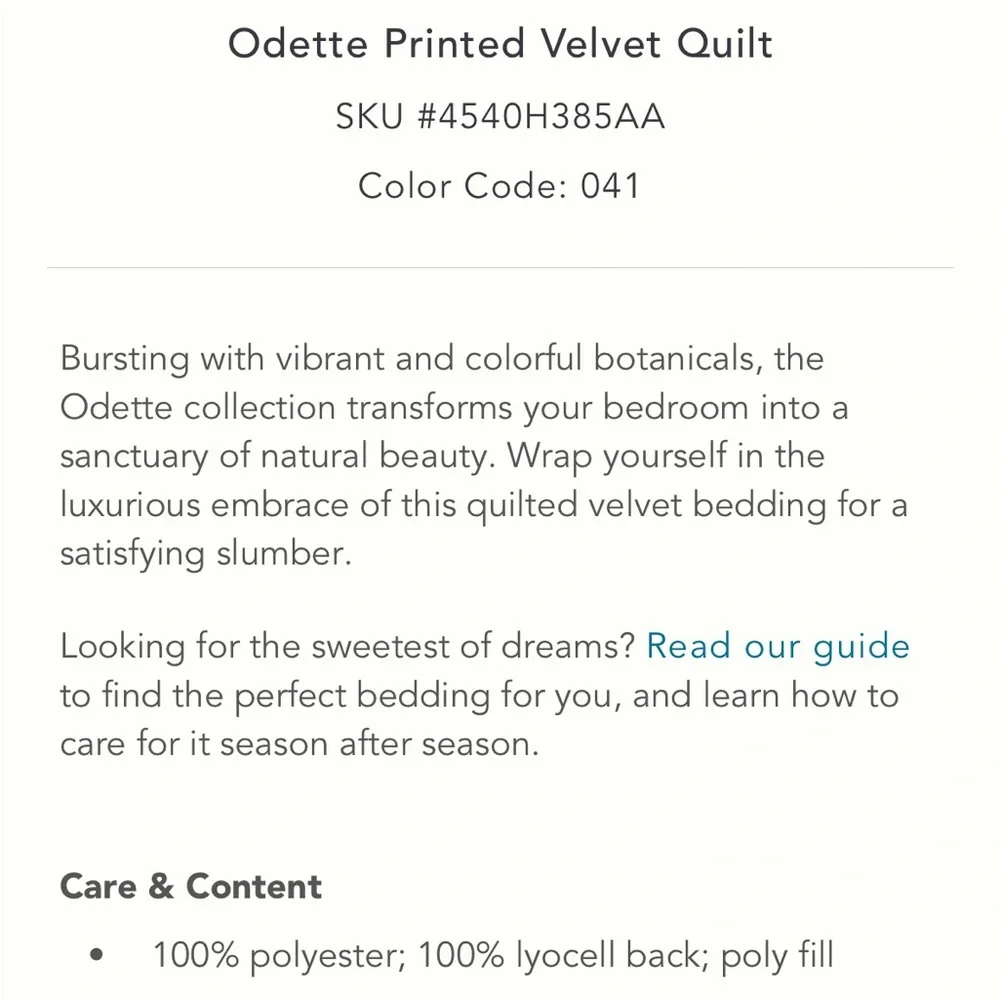Select the SKU number #4540H385AA
Image resolution: width=1000 pixels, height=1000 pixels.
tap(541, 117)
